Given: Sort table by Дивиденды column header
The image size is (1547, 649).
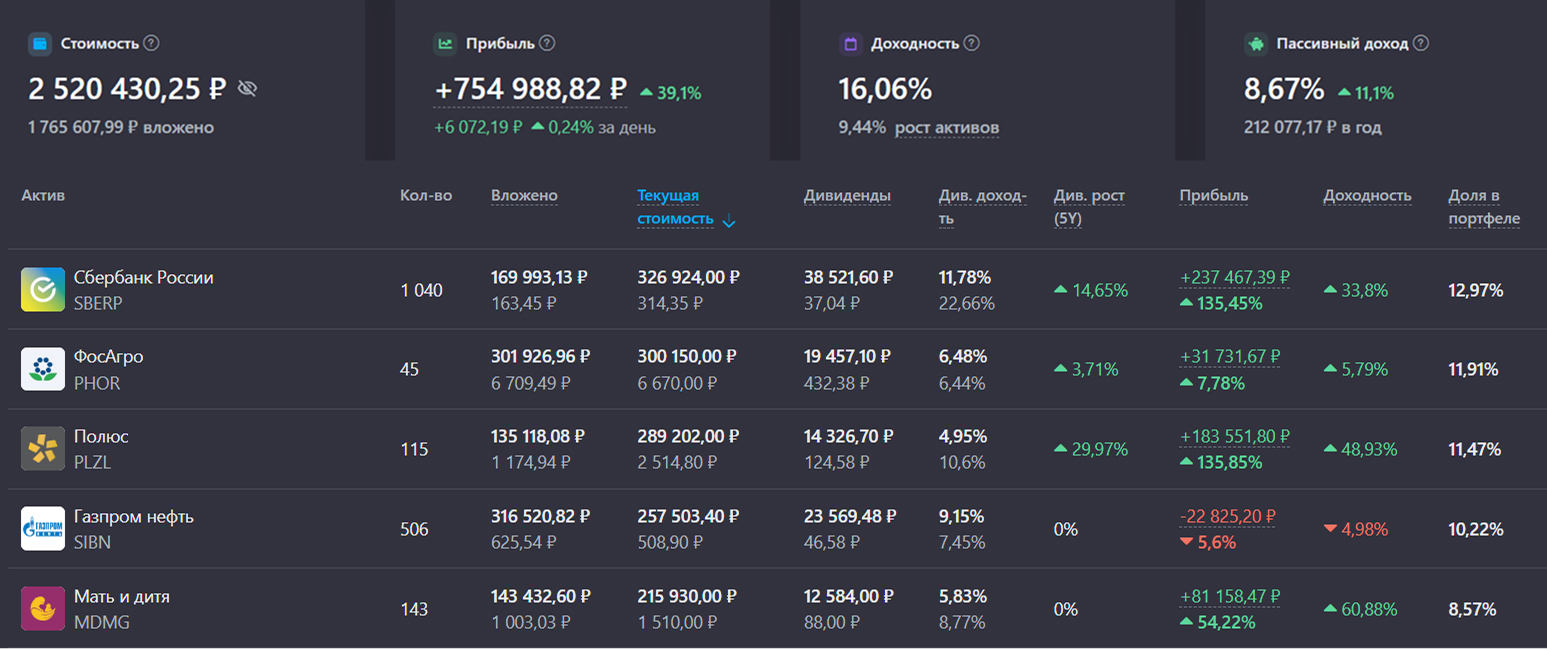Looking at the screenshot, I should (846, 196).
